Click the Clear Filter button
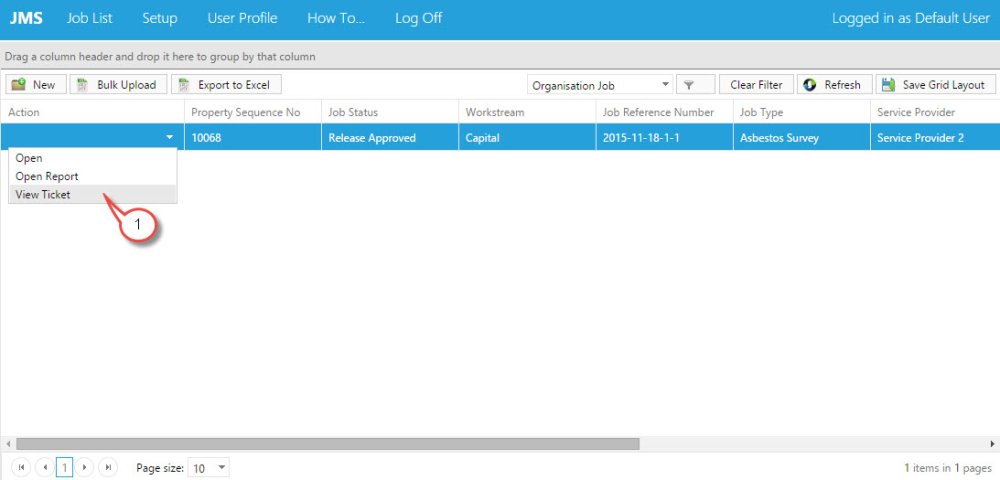Viewport: 1000px width, 480px height. point(756,85)
